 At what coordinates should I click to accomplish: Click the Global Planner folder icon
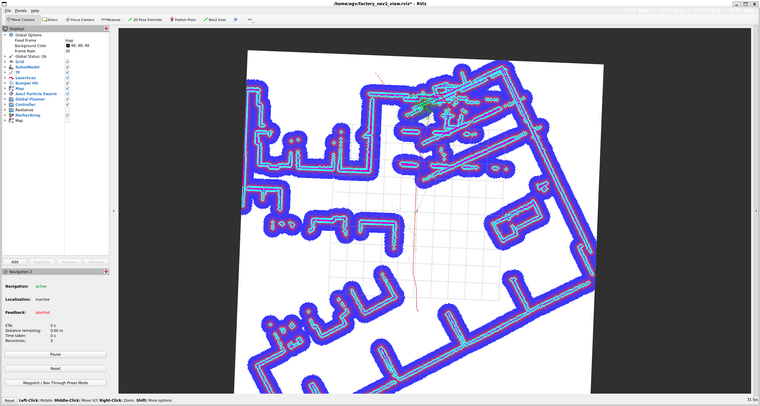11,99
